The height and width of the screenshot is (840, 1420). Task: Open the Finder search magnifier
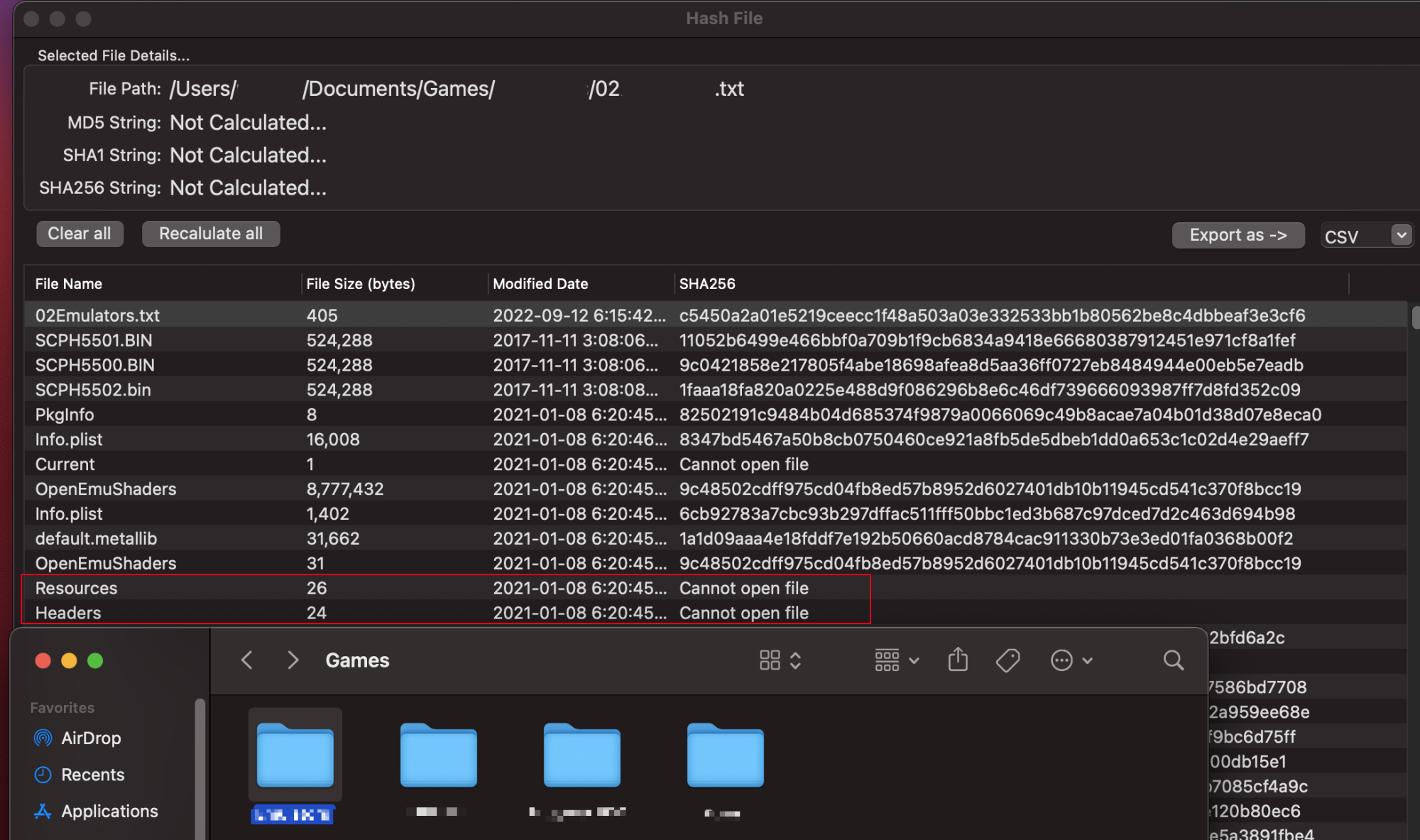pos(1173,660)
